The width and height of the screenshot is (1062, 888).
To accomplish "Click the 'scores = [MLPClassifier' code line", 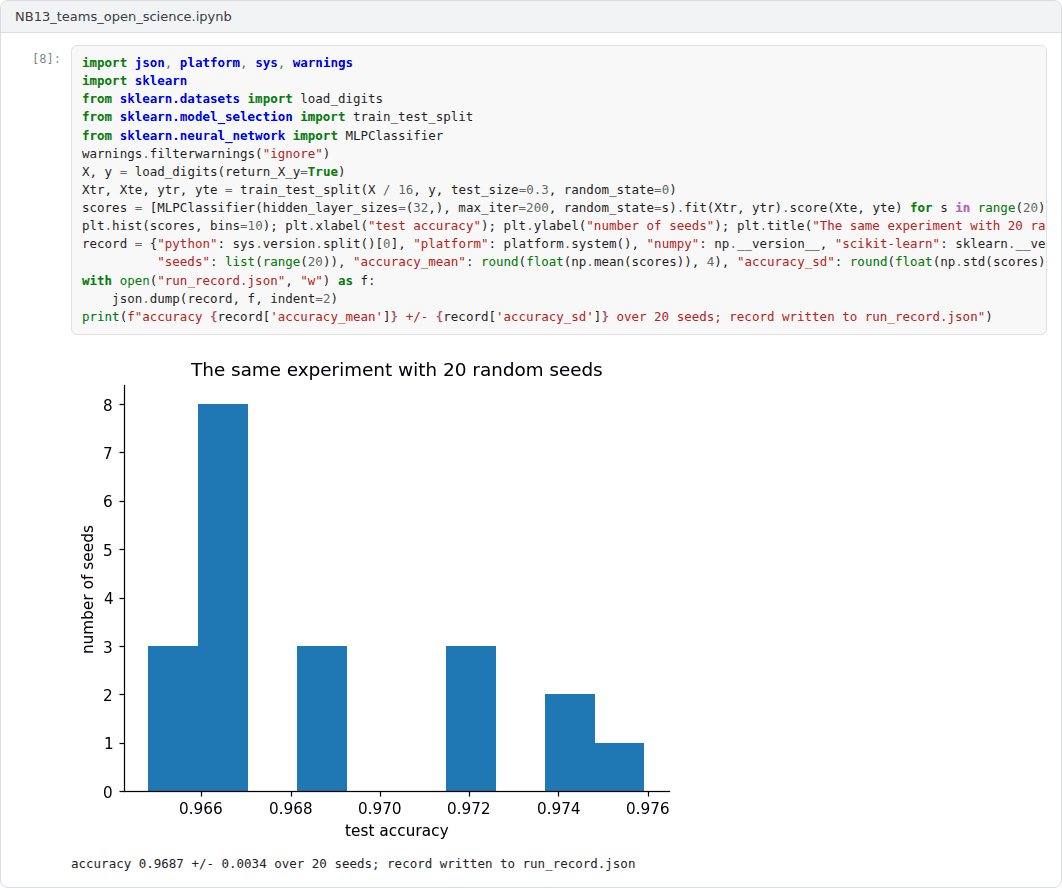I will coord(563,208).
